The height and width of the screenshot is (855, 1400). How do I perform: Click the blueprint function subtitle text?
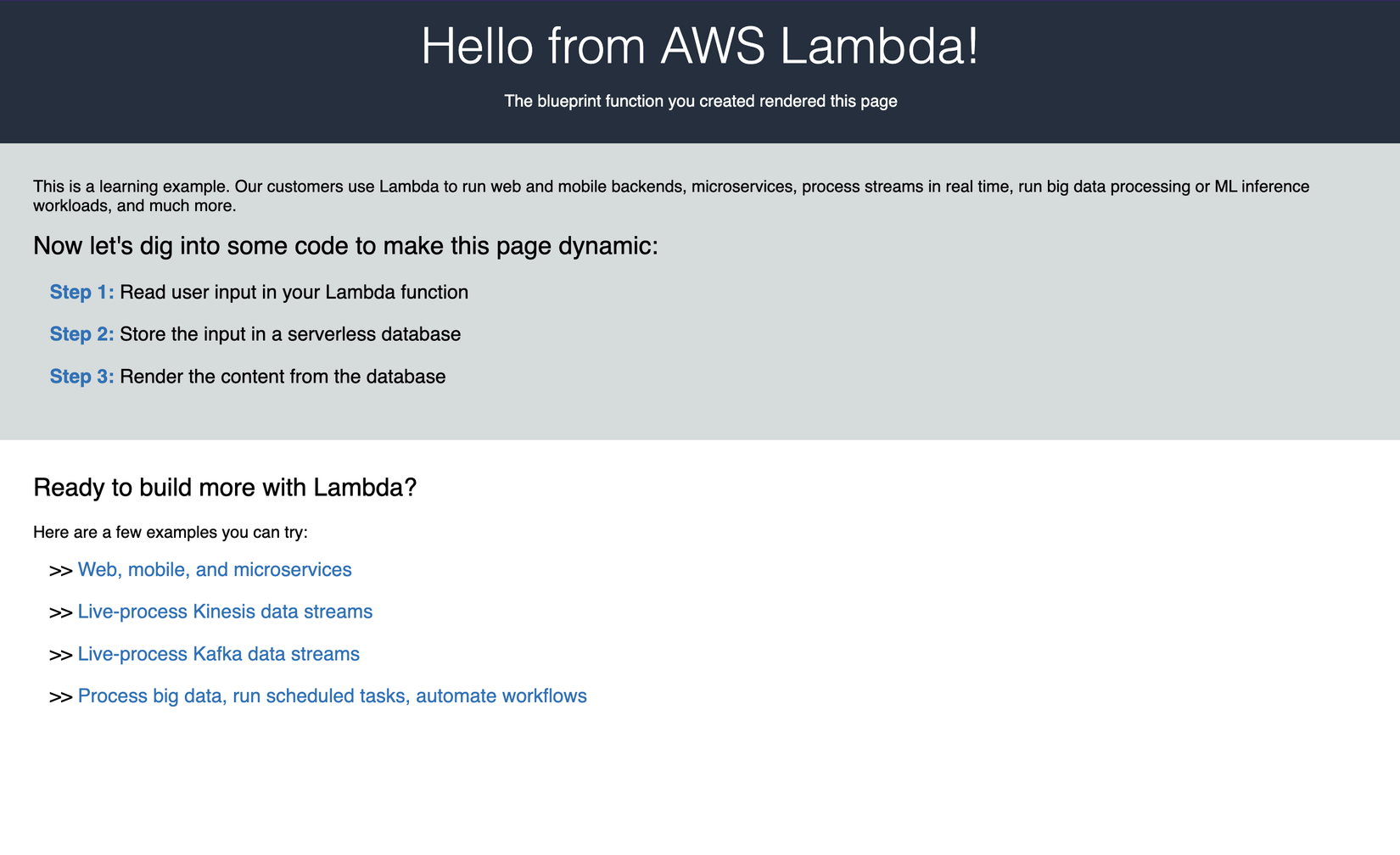(701, 100)
